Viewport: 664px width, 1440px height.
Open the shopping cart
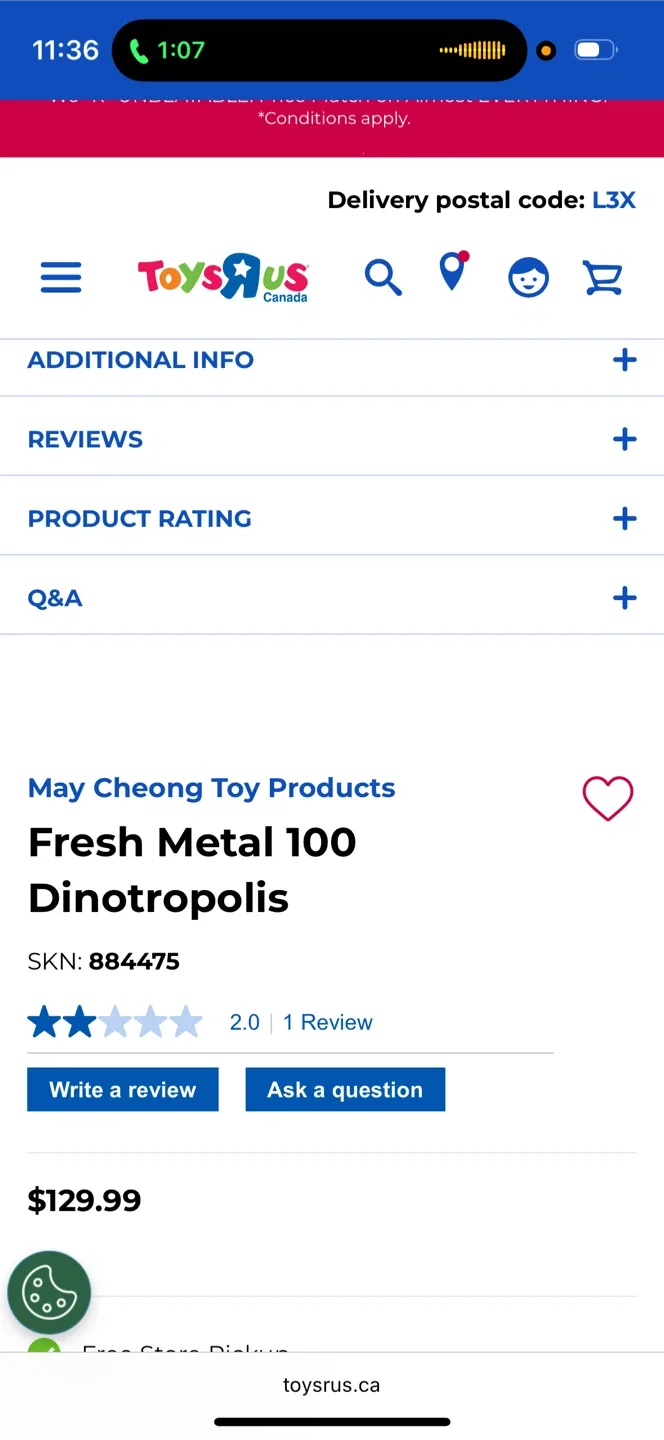point(603,277)
